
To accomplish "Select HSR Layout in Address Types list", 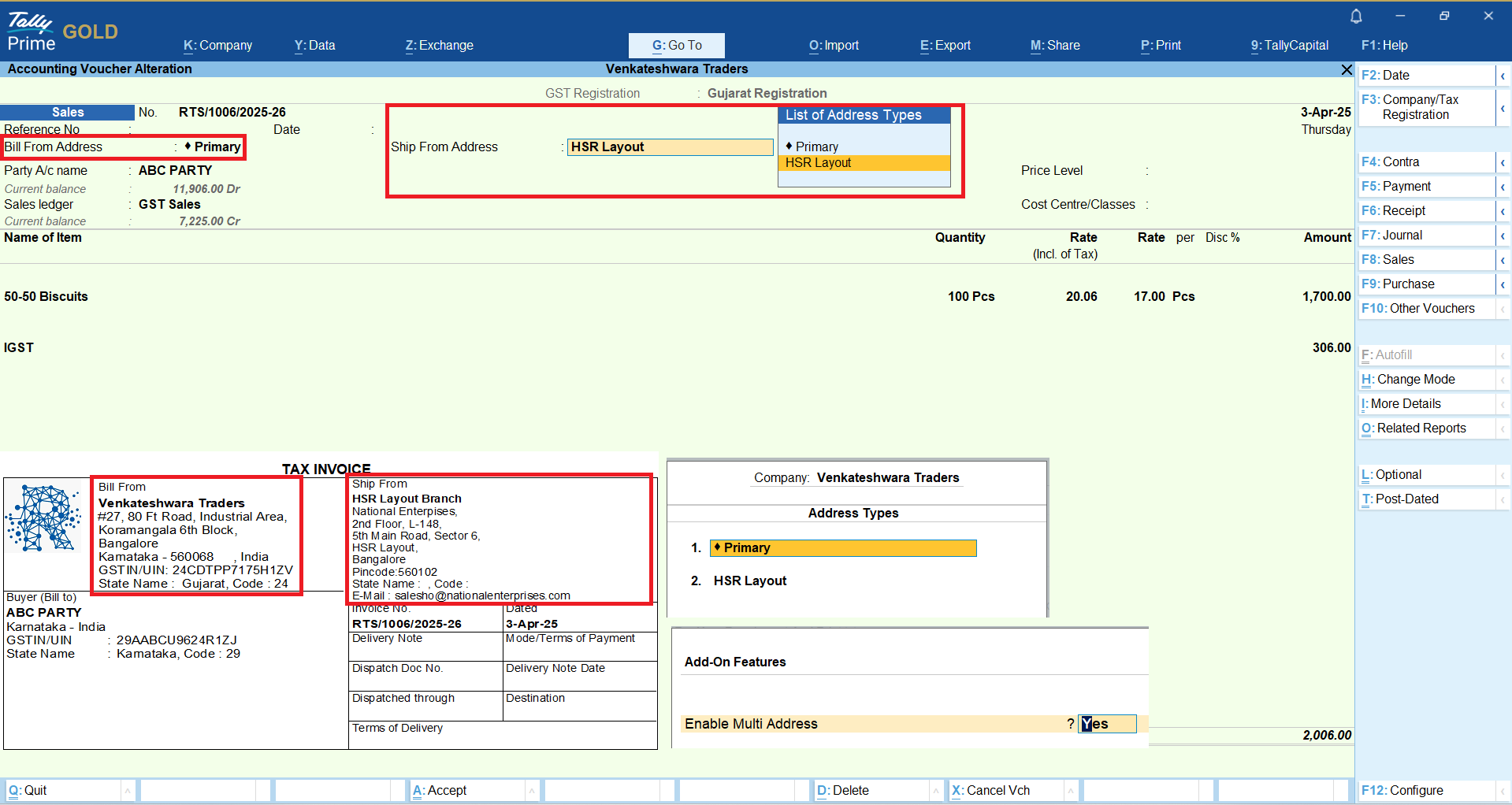I will 749,581.
